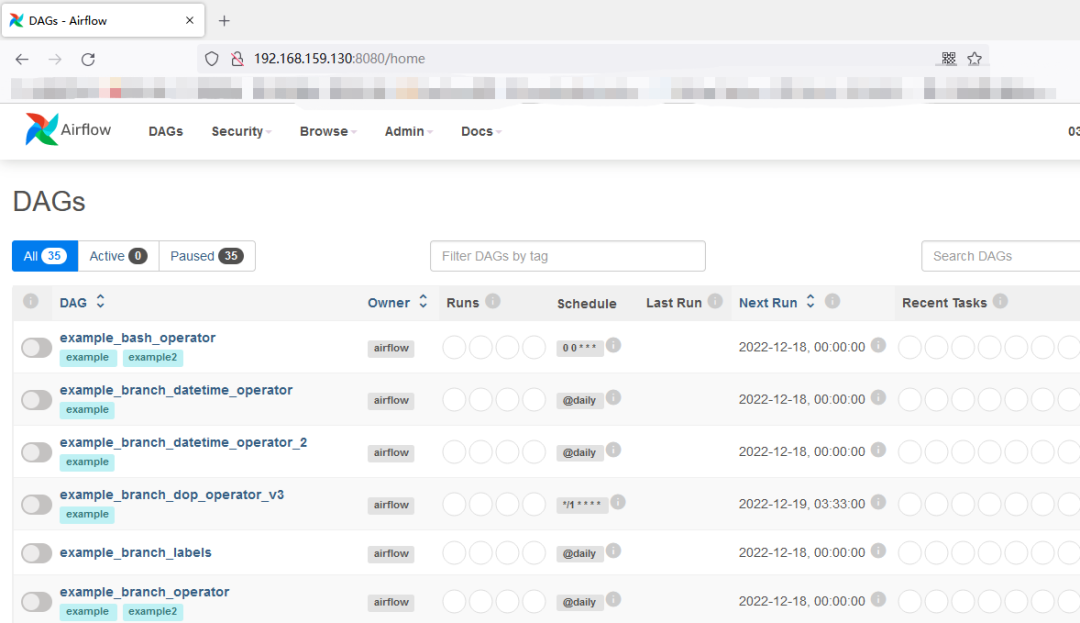Click info icon next to Last Run header
Viewport: 1080px width, 623px height.
(715, 301)
